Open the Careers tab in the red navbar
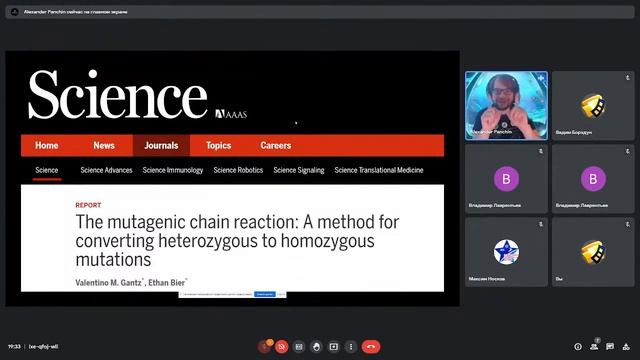This screenshot has height=360, width=640. (x=276, y=145)
